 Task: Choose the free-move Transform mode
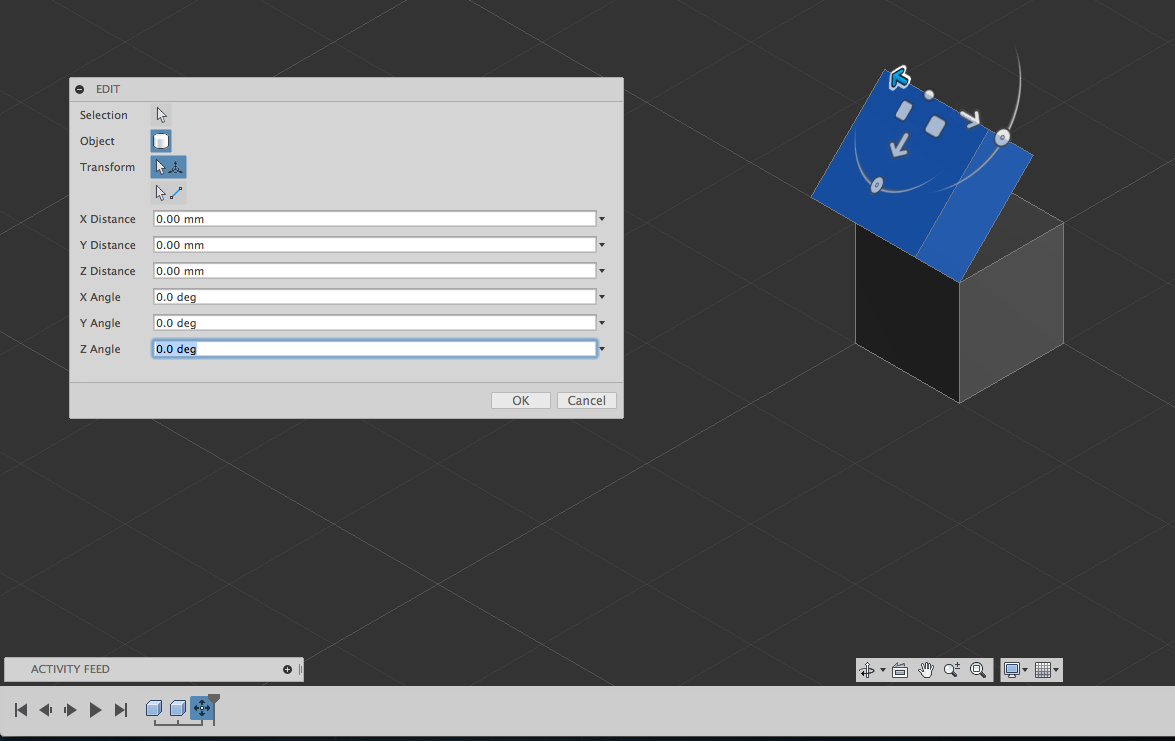coord(168,166)
